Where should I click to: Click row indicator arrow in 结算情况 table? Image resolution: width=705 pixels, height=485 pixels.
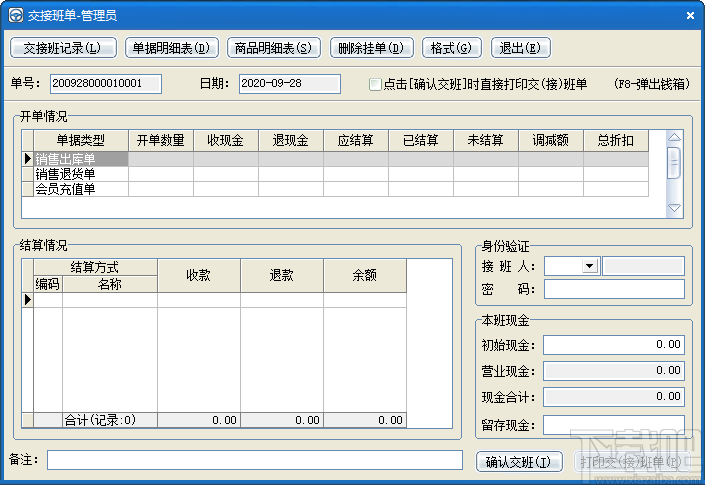(x=27, y=299)
